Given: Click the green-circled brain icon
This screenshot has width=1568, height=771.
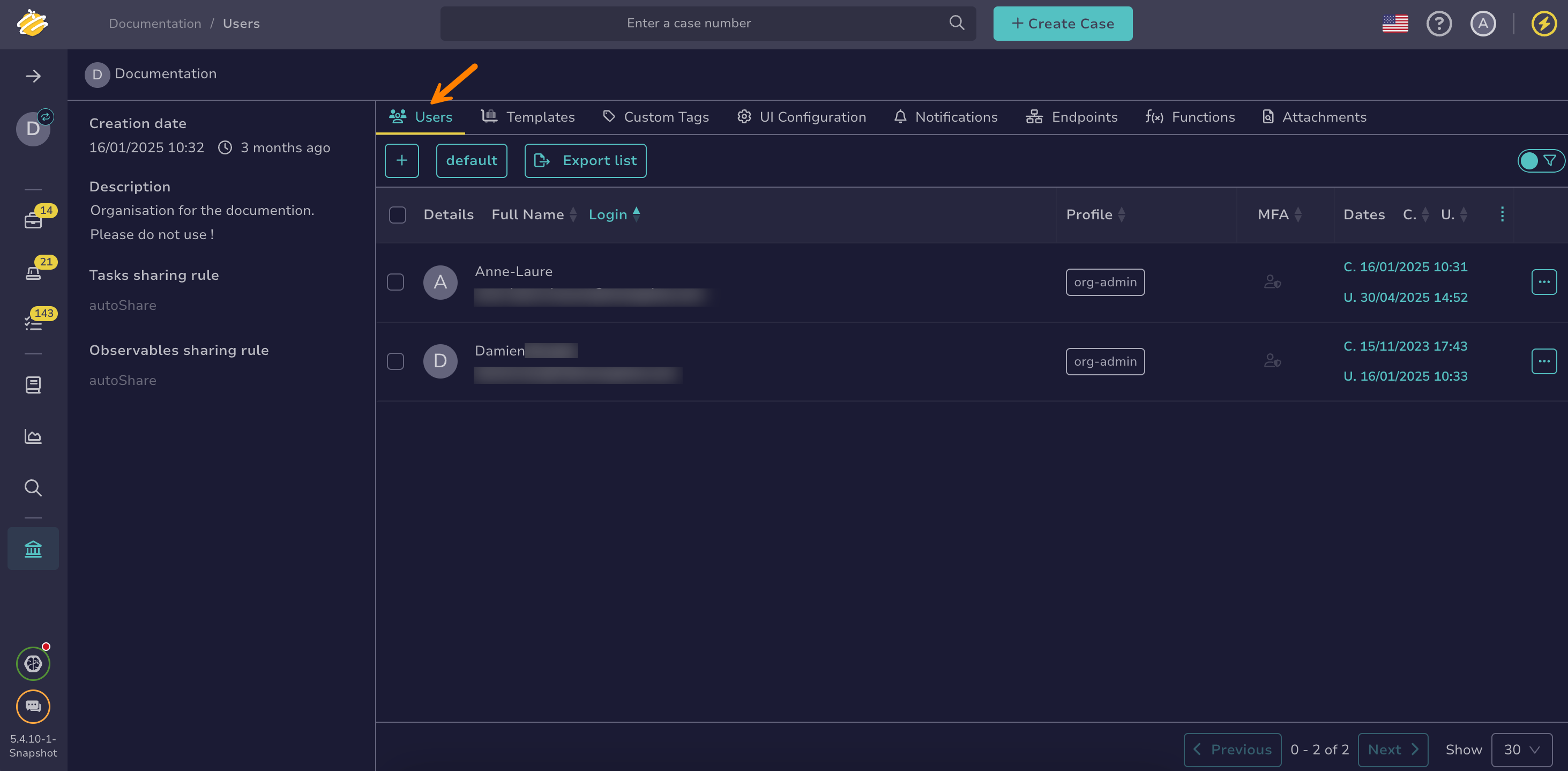Looking at the screenshot, I should (x=33, y=663).
